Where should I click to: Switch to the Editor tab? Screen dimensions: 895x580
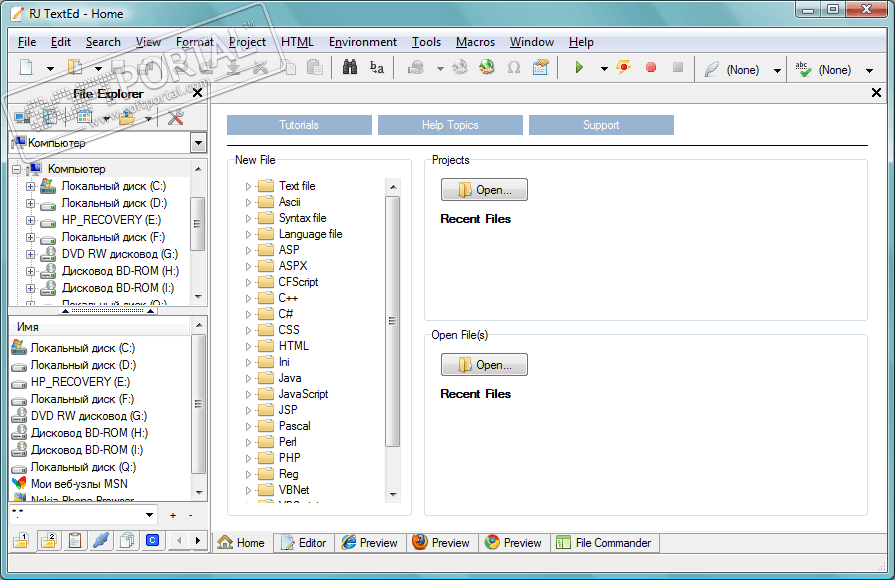click(304, 543)
